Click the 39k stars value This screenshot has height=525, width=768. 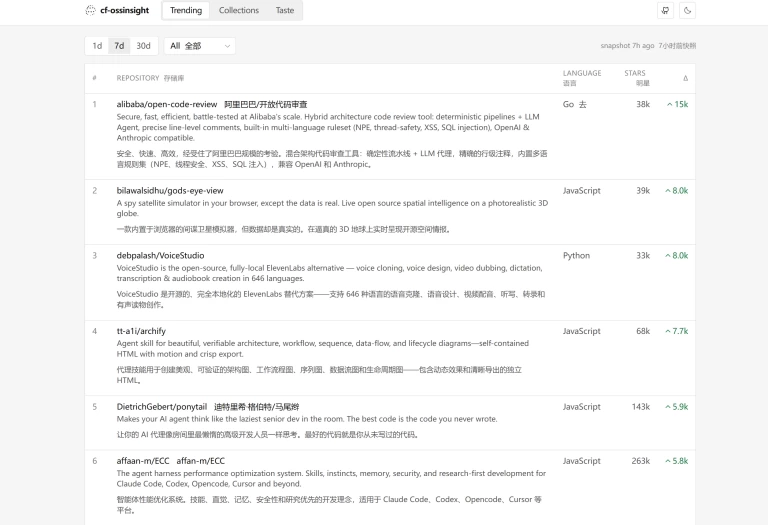click(643, 191)
